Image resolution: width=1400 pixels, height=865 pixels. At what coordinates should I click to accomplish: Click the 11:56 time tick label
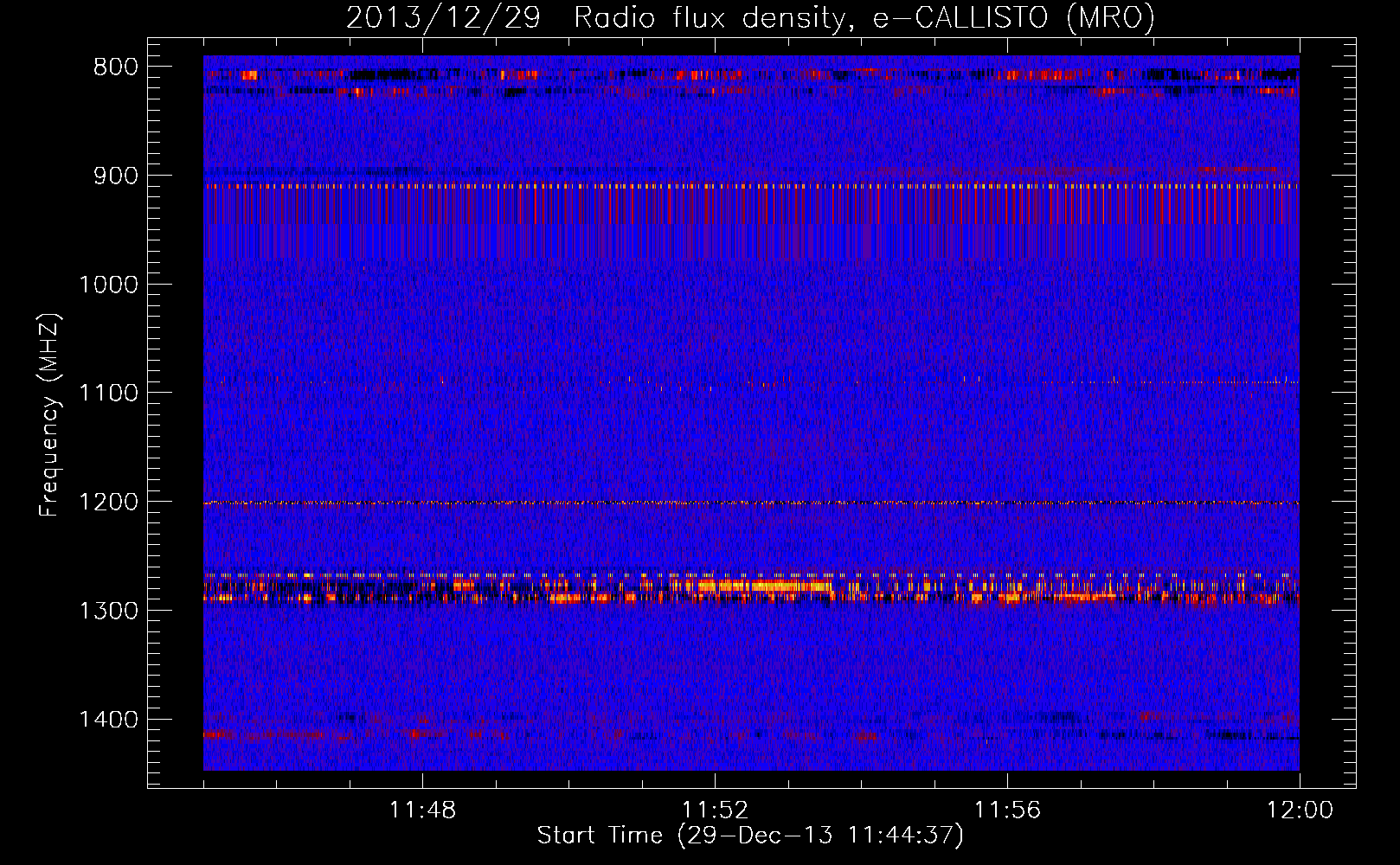pos(1007,811)
